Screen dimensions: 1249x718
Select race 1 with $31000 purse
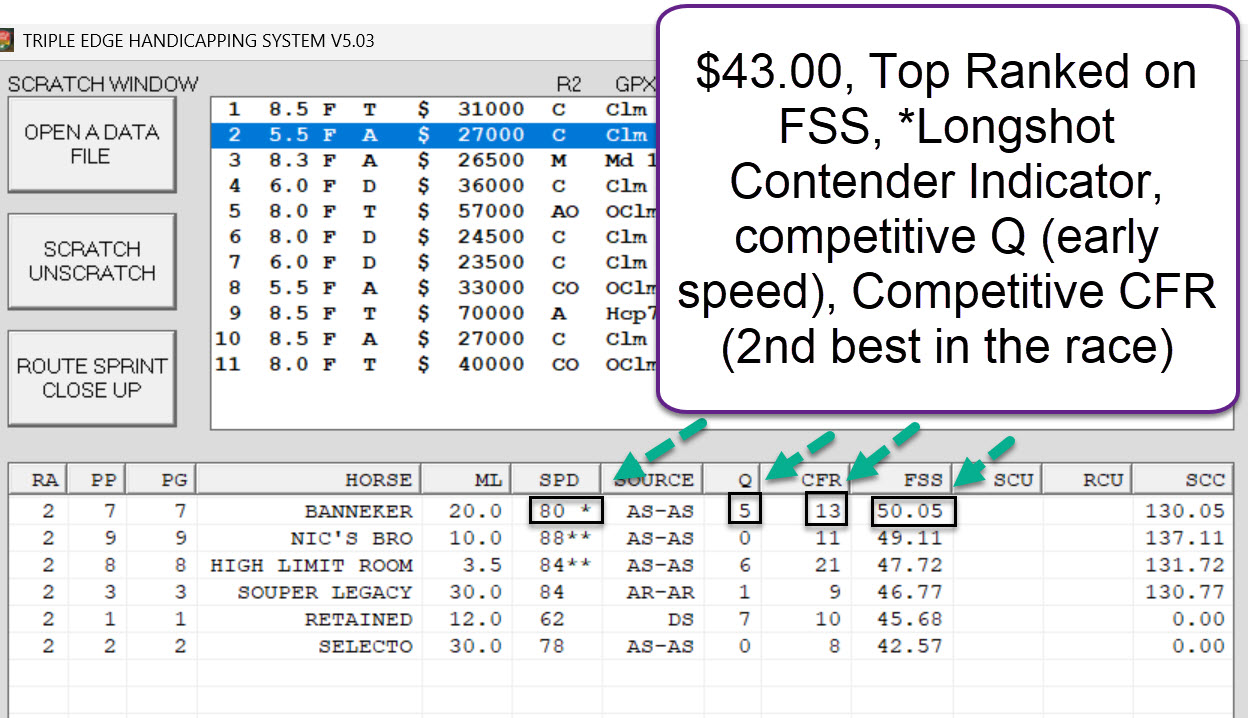click(430, 109)
